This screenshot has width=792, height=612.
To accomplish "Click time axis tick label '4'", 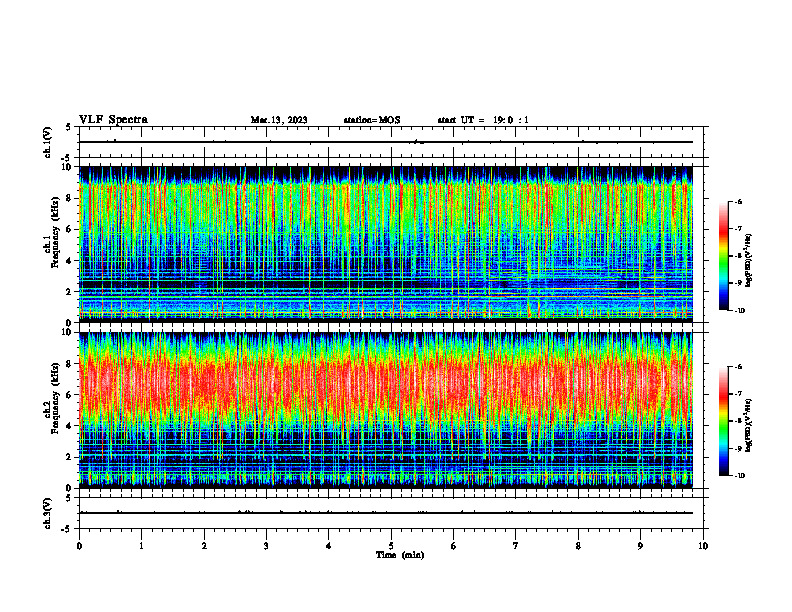I will click(329, 546).
